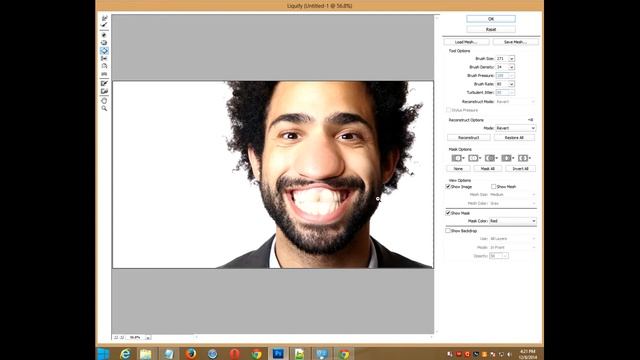
Task: Click Intersect with Selection mask option icon
Action: point(507,158)
